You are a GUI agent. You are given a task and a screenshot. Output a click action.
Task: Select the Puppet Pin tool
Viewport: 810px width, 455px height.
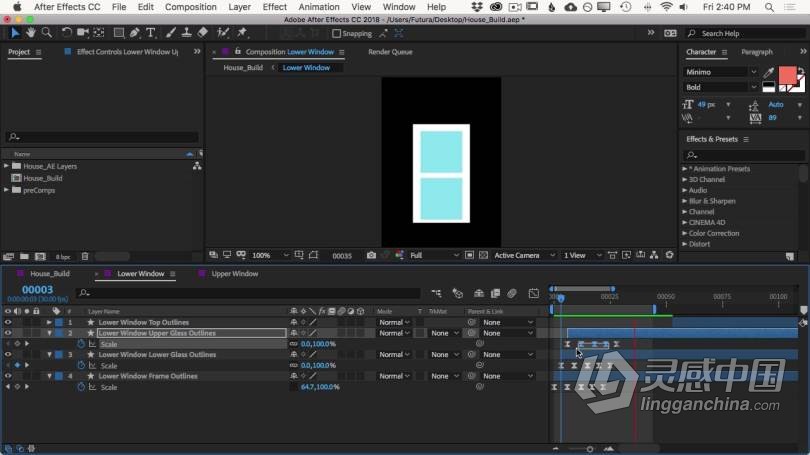(242, 33)
